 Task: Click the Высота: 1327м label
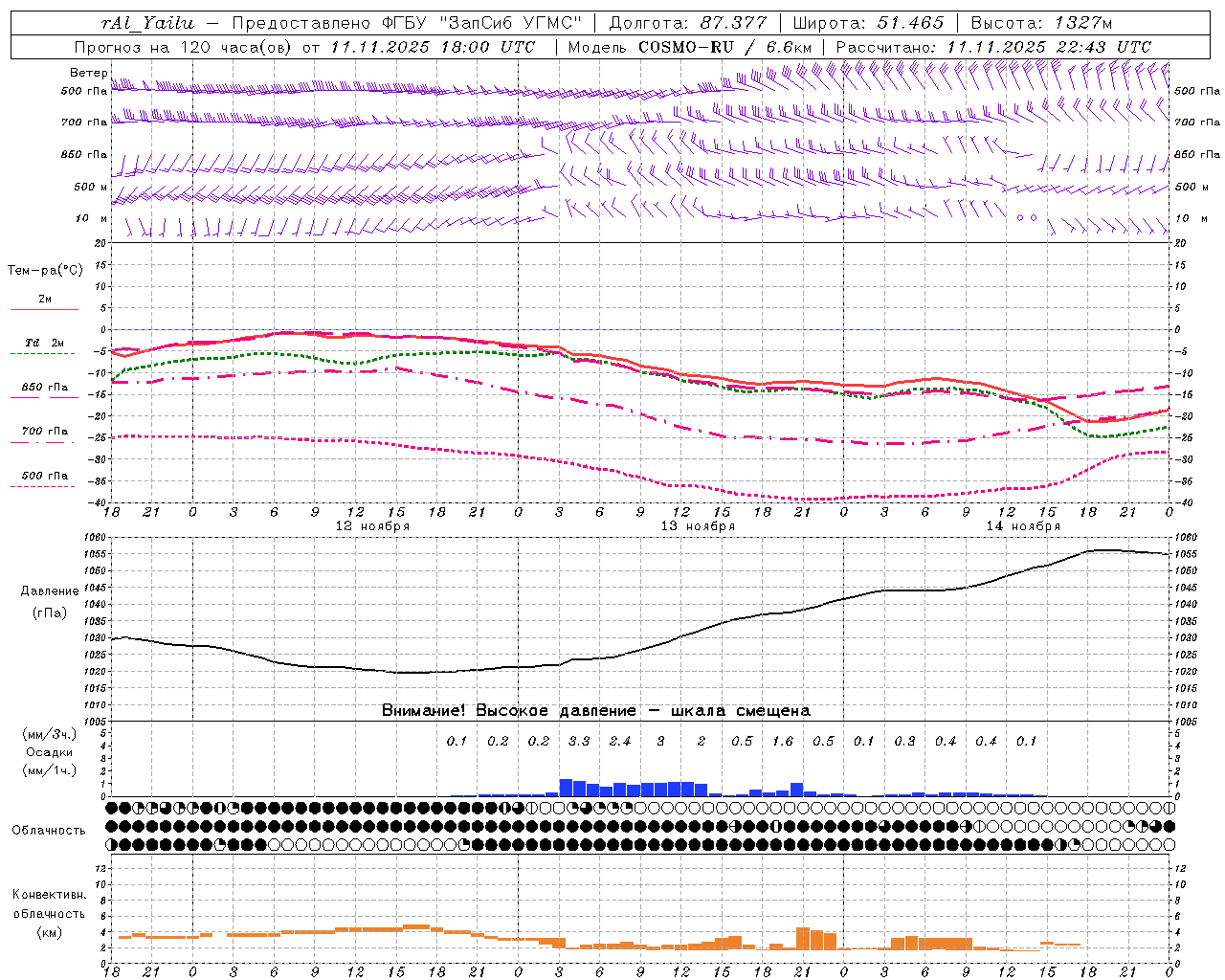(x=1041, y=23)
